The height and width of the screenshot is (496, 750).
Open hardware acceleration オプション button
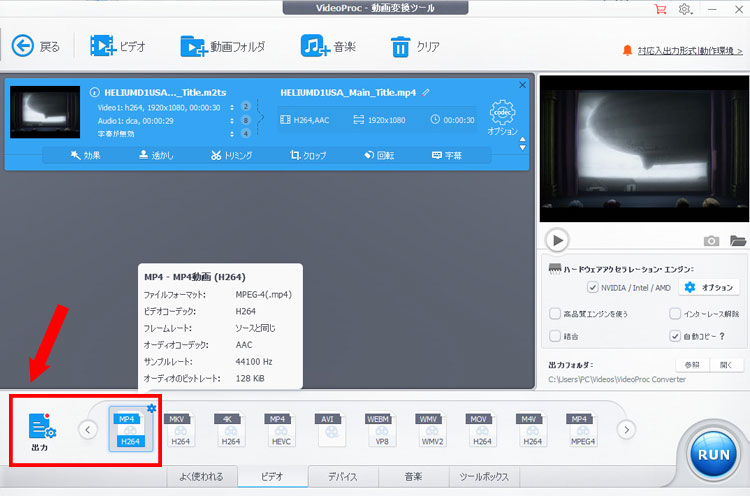click(x=708, y=287)
